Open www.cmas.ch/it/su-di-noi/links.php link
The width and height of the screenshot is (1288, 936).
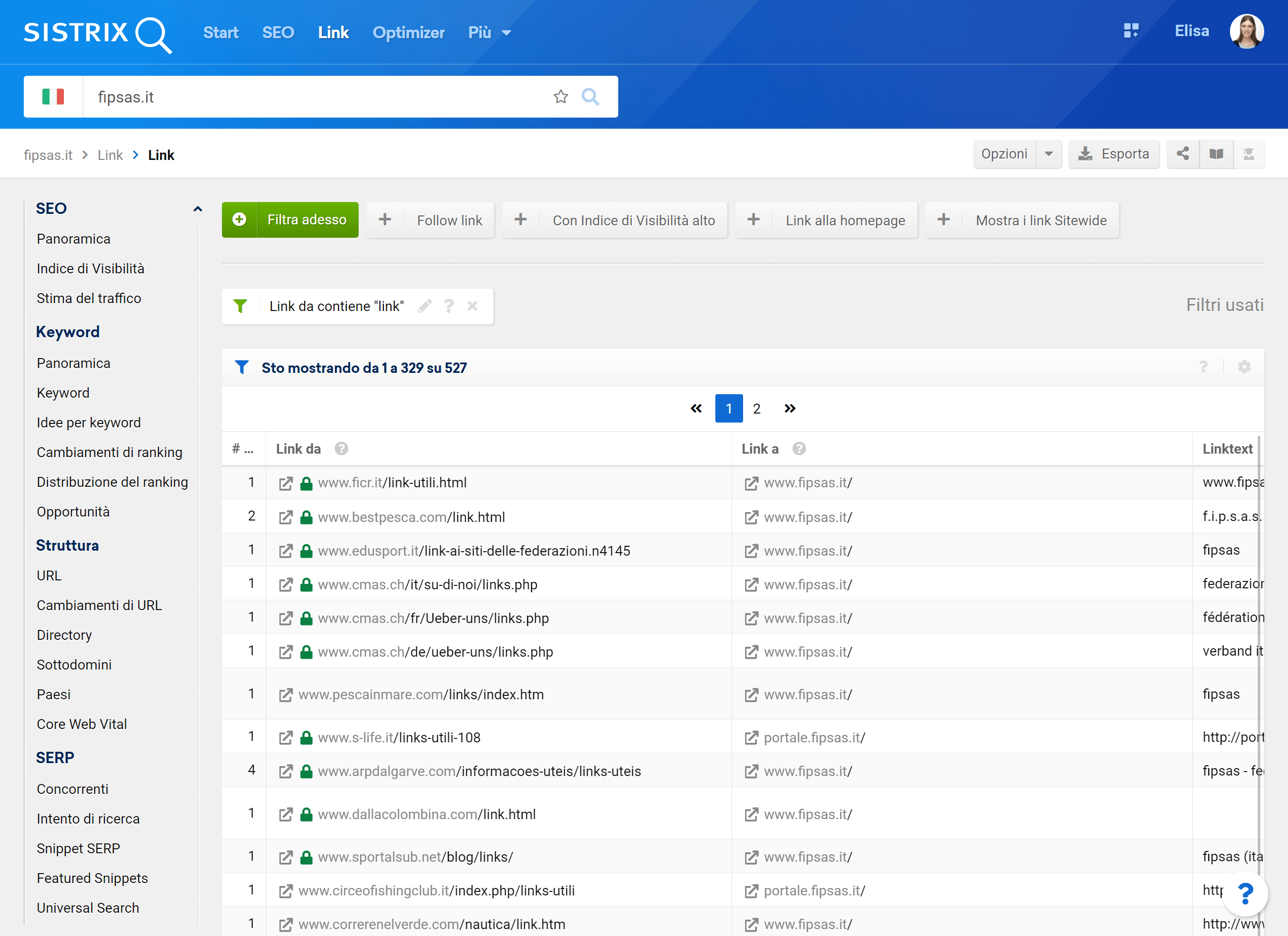point(428,585)
